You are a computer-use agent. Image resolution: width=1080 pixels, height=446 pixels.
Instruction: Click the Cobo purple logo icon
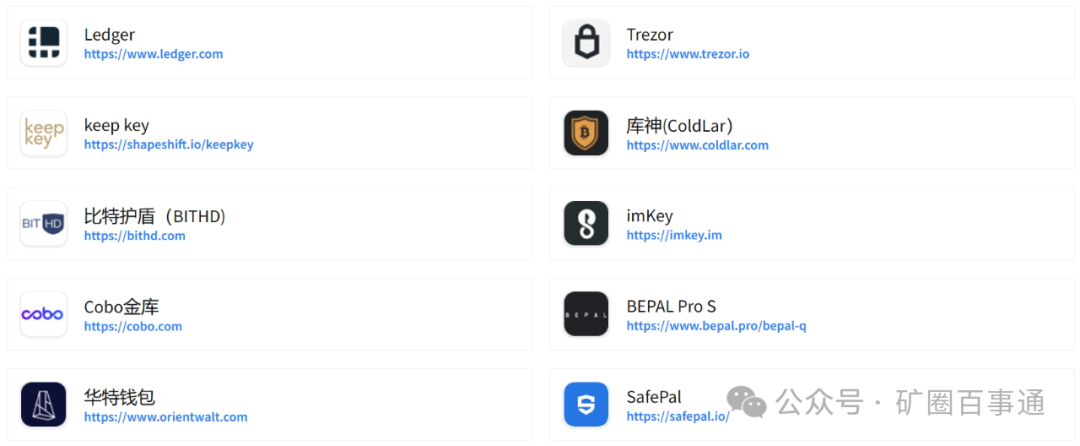(x=44, y=314)
